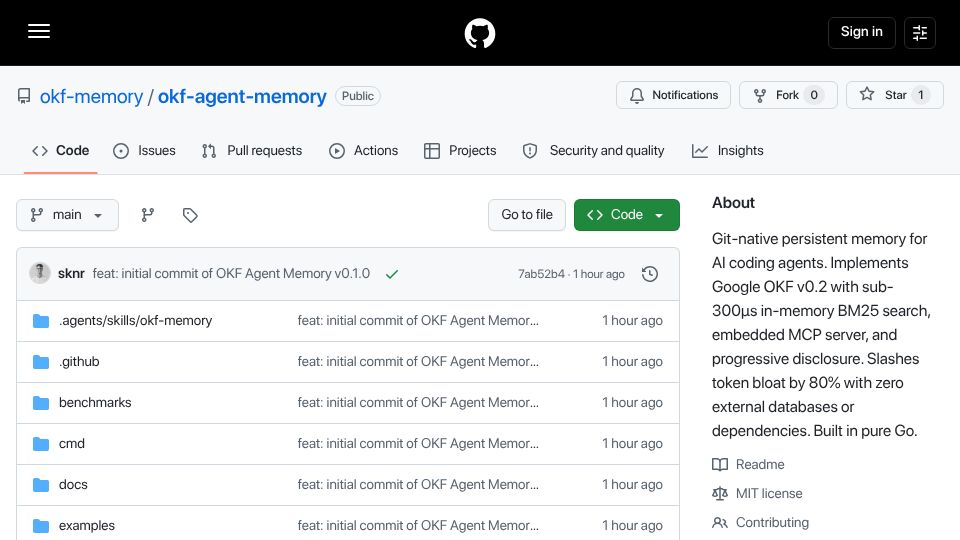Expand the main branch dropdown

pos(67,215)
